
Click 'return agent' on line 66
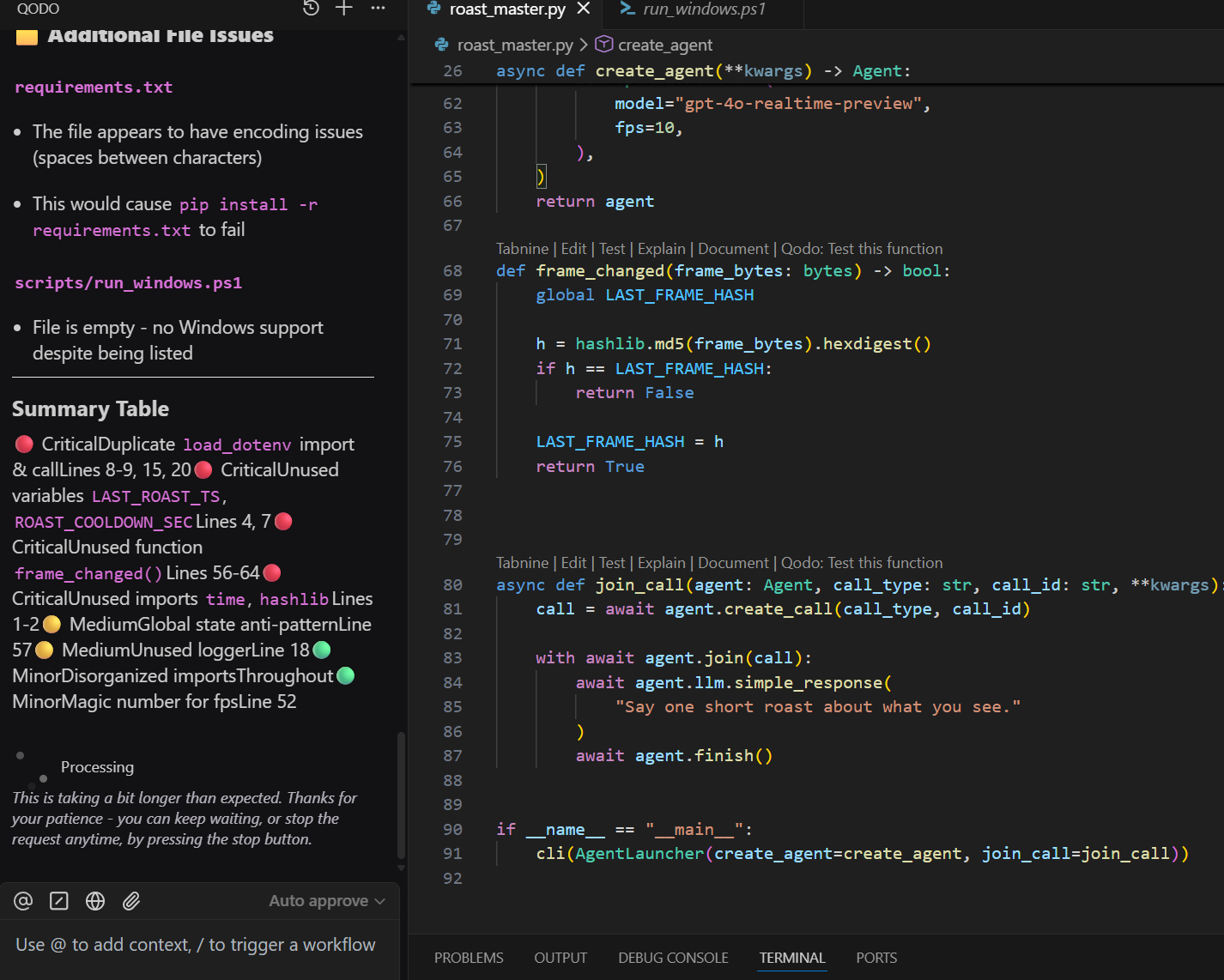(595, 202)
